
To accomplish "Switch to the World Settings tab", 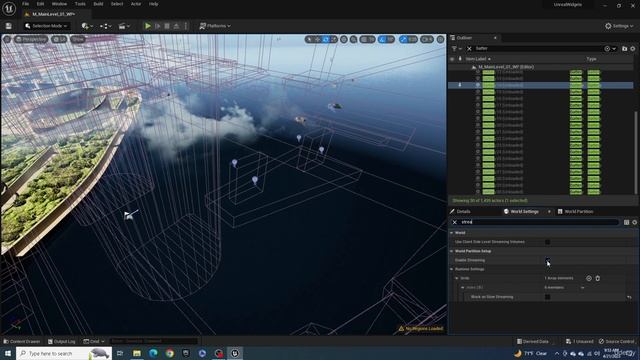I will click(x=525, y=211).
